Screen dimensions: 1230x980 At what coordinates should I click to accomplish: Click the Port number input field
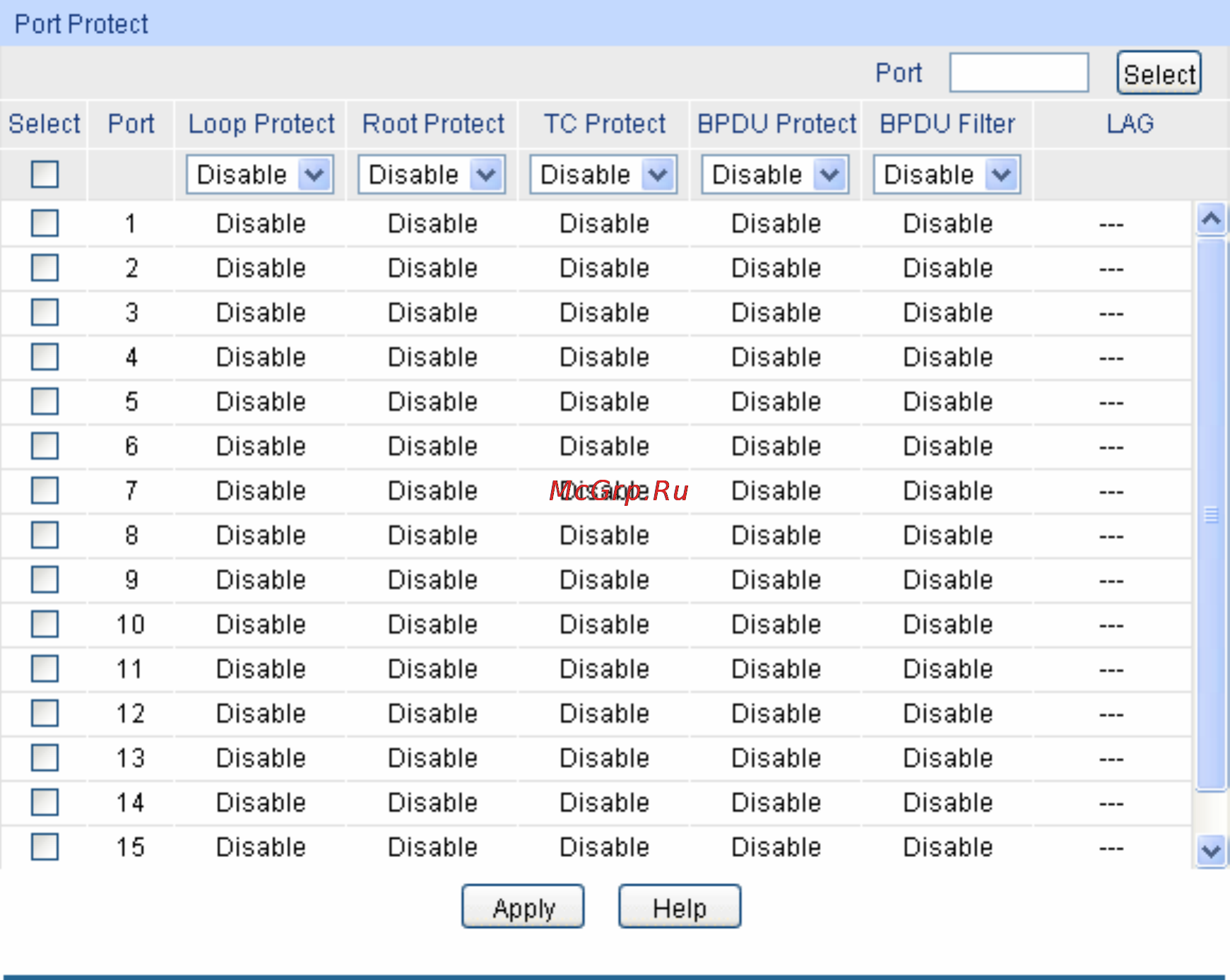1019,72
